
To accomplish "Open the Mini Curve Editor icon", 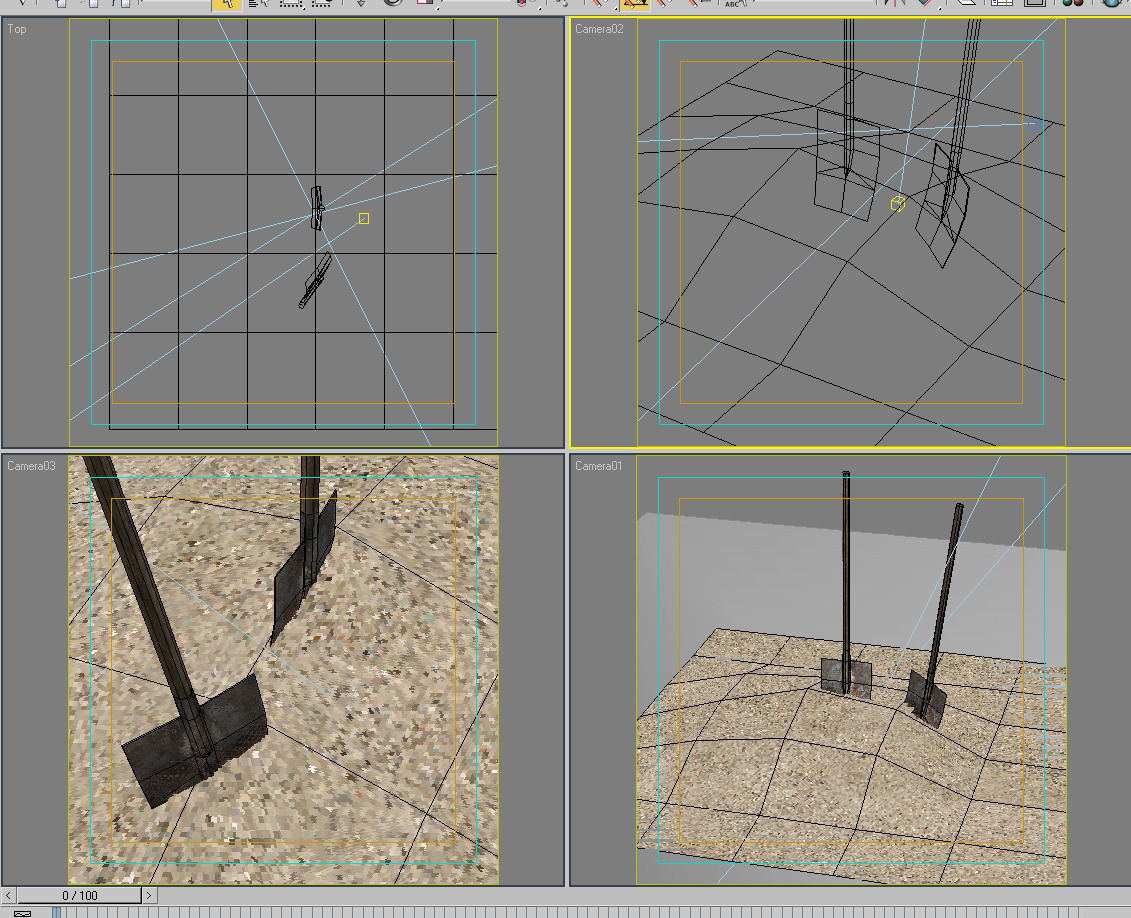I will tap(22, 913).
